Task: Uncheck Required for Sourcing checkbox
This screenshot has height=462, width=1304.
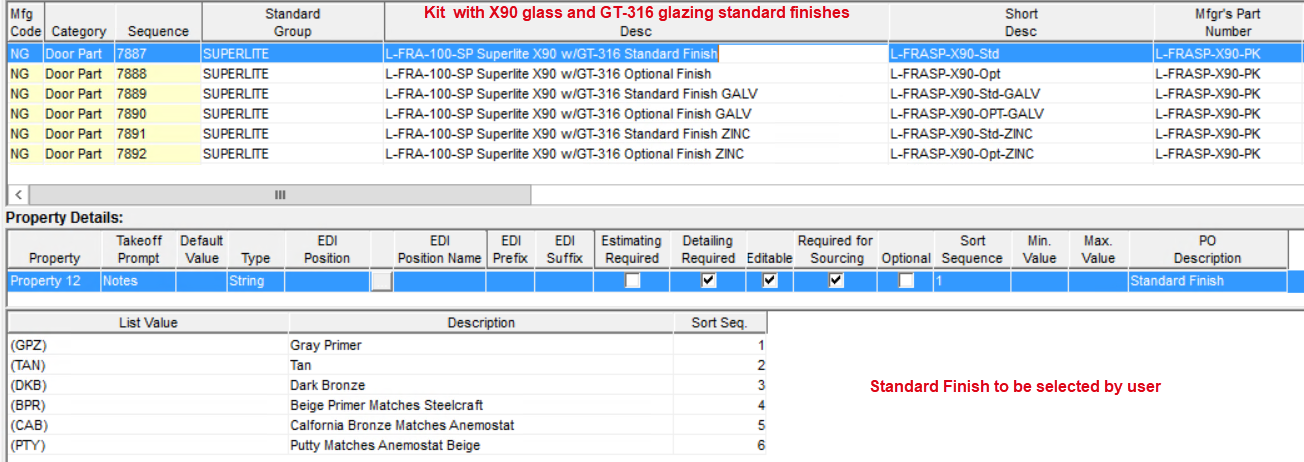Action: click(836, 281)
